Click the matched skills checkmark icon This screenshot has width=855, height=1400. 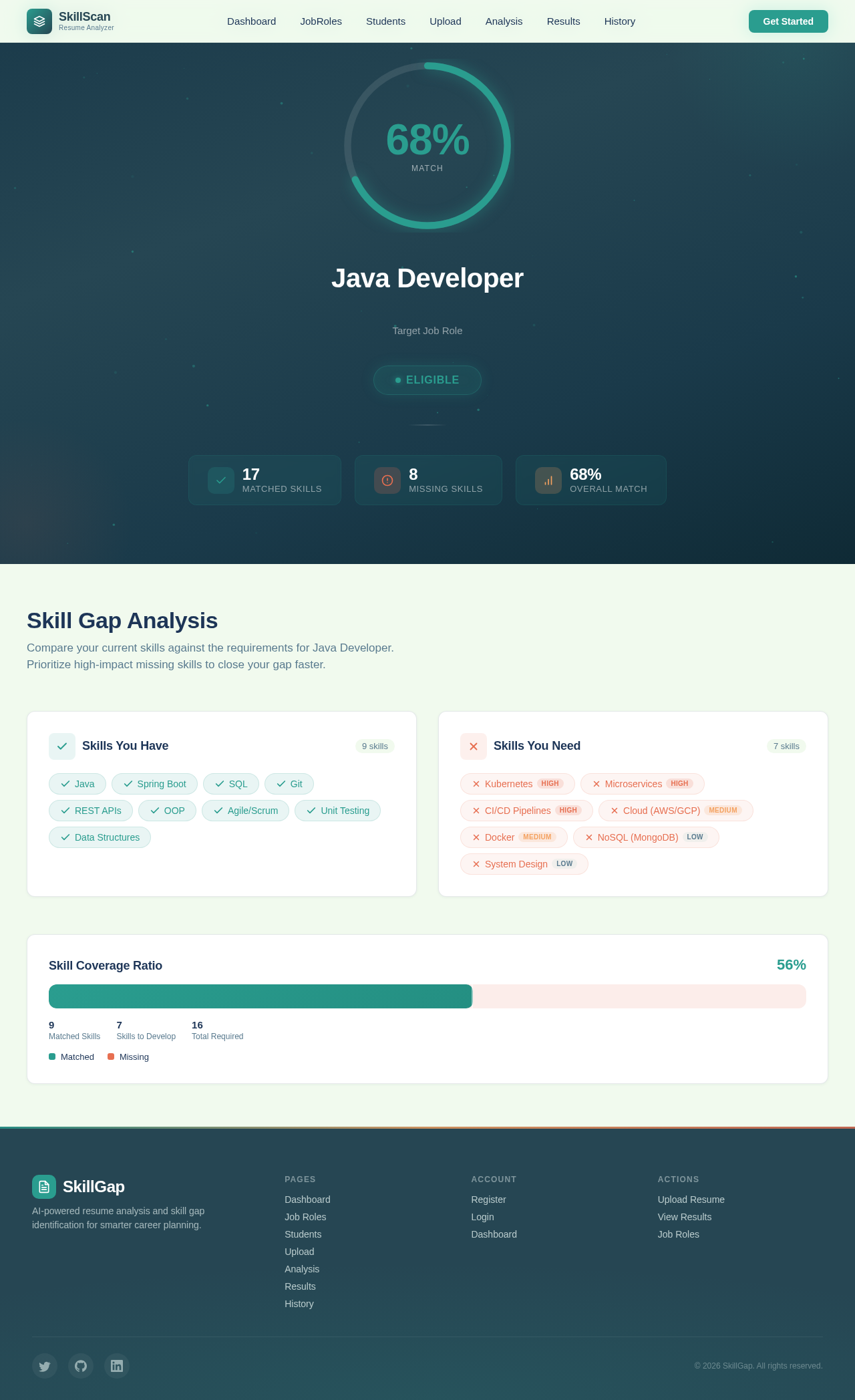(221, 480)
